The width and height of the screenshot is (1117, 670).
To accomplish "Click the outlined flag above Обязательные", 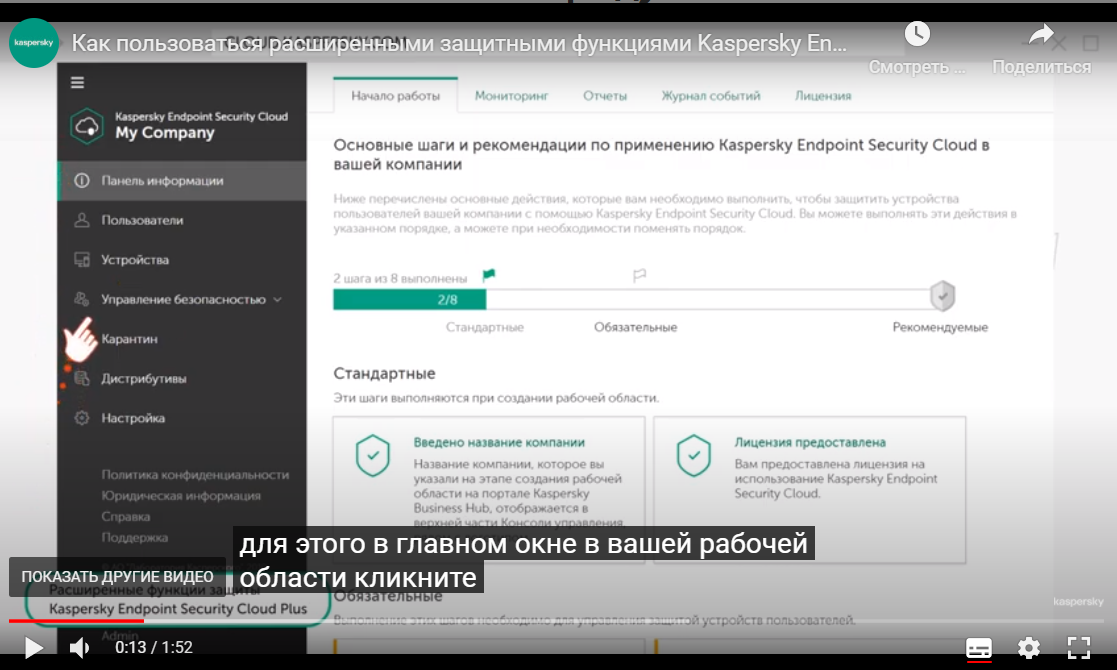I will (x=640, y=275).
